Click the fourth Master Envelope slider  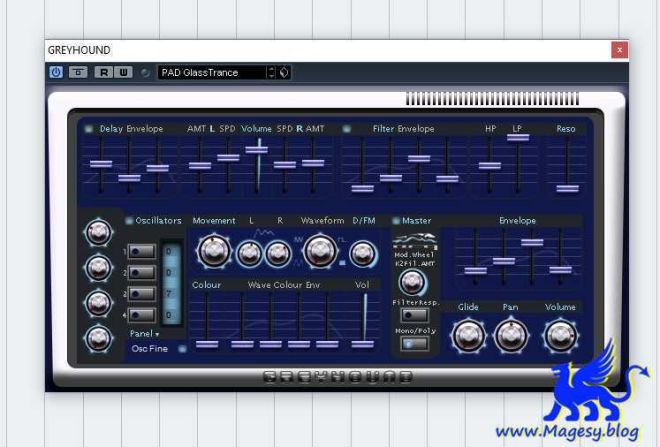tap(561, 269)
